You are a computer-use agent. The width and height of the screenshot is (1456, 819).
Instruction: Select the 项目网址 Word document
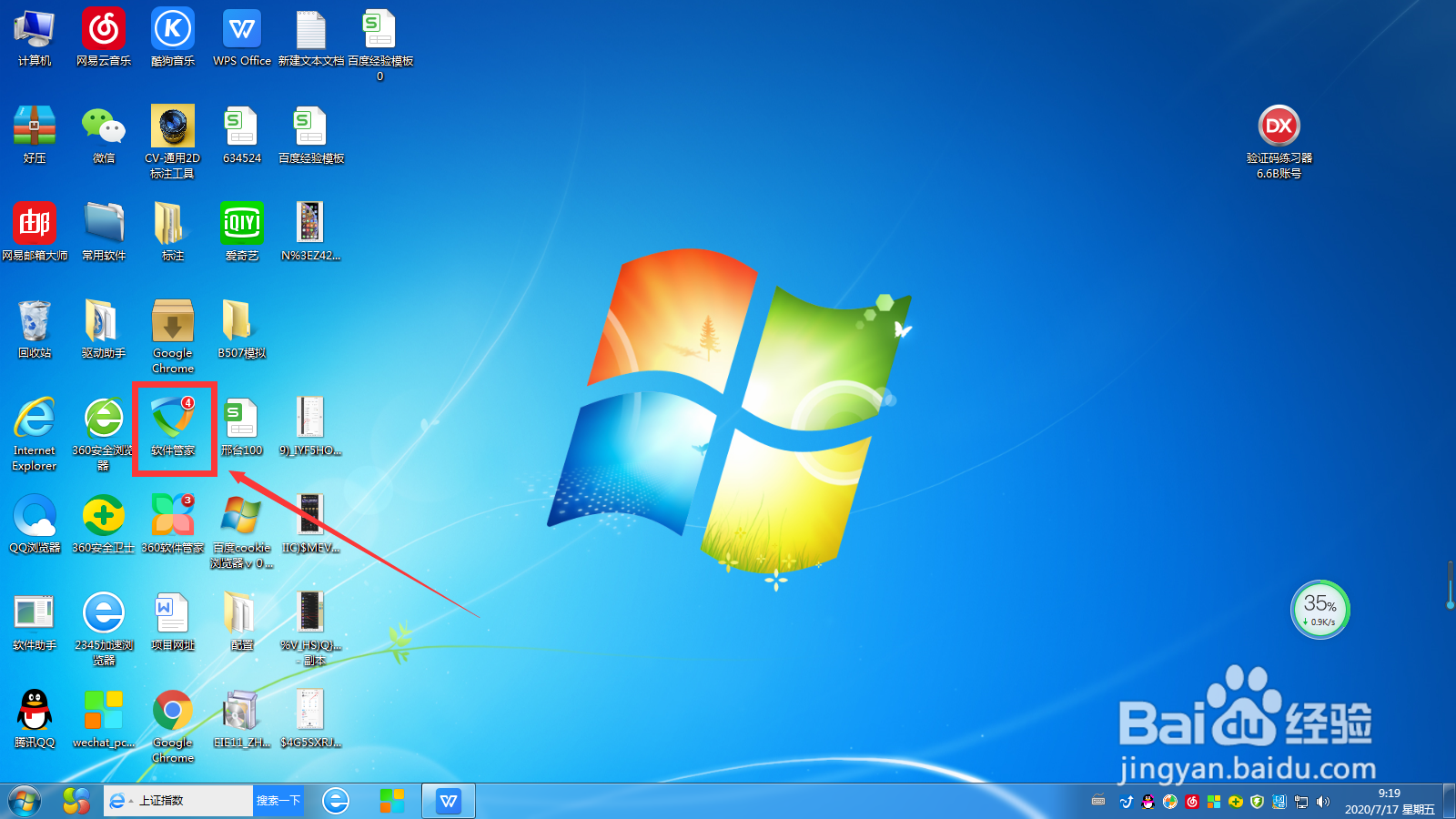tap(173, 622)
